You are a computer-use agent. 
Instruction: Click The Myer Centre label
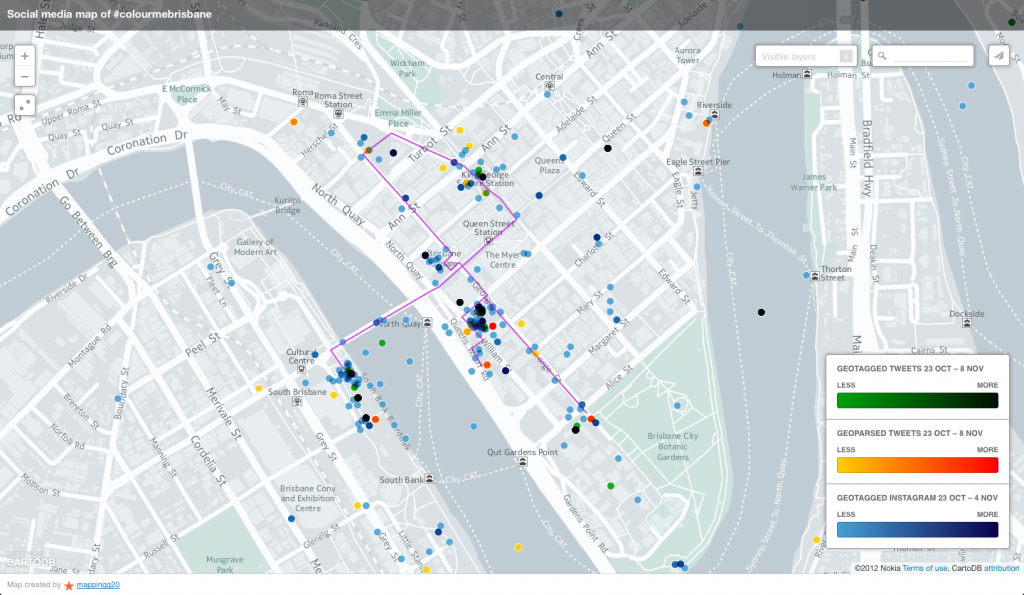(503, 260)
